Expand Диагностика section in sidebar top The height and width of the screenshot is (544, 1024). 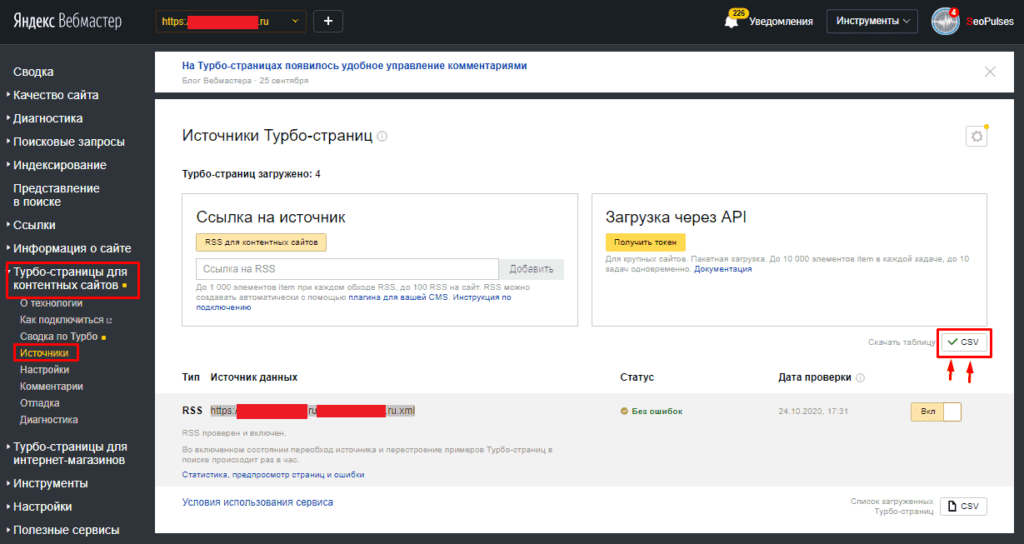click(48, 119)
